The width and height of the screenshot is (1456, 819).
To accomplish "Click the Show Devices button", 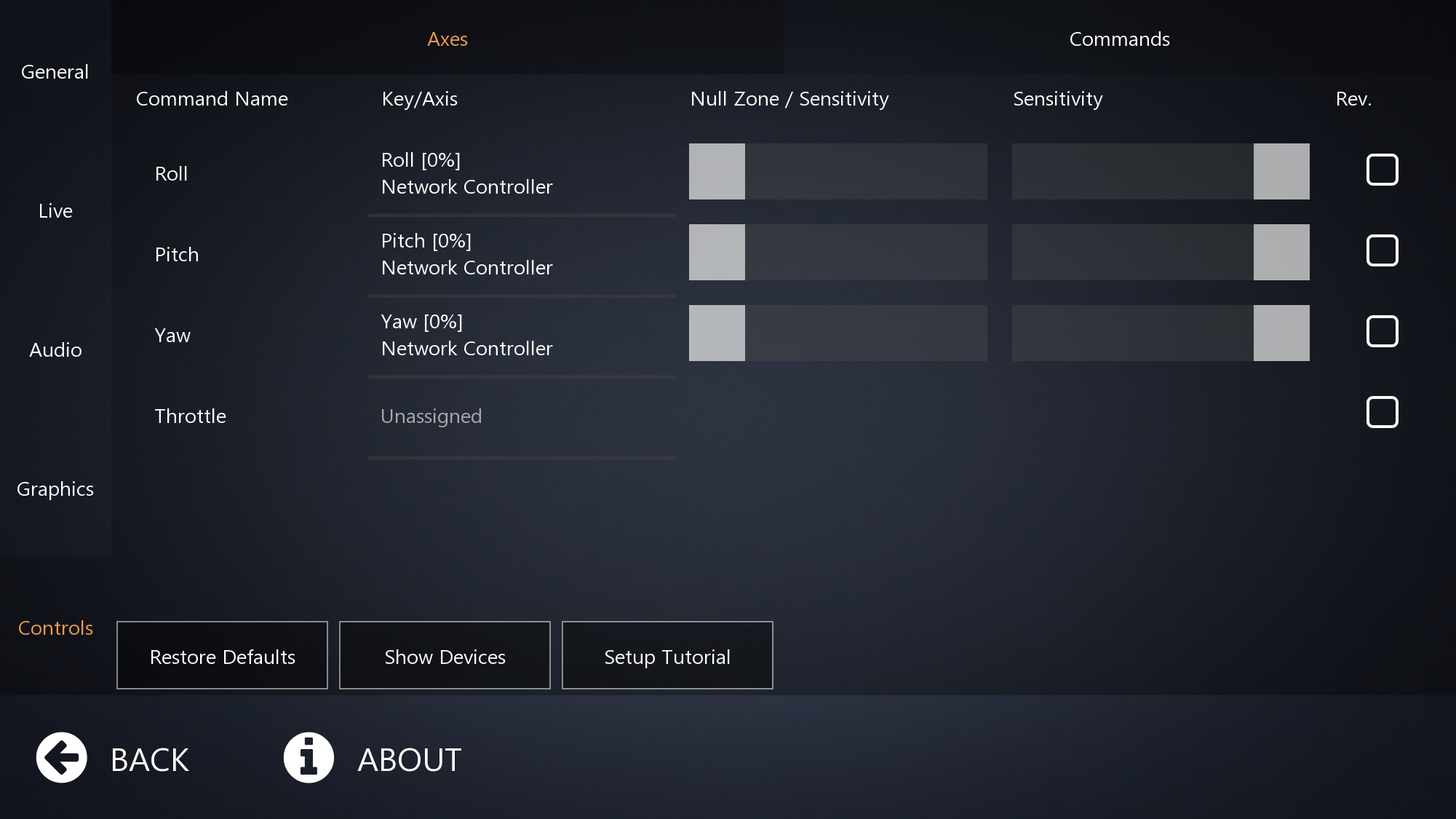I will (445, 656).
